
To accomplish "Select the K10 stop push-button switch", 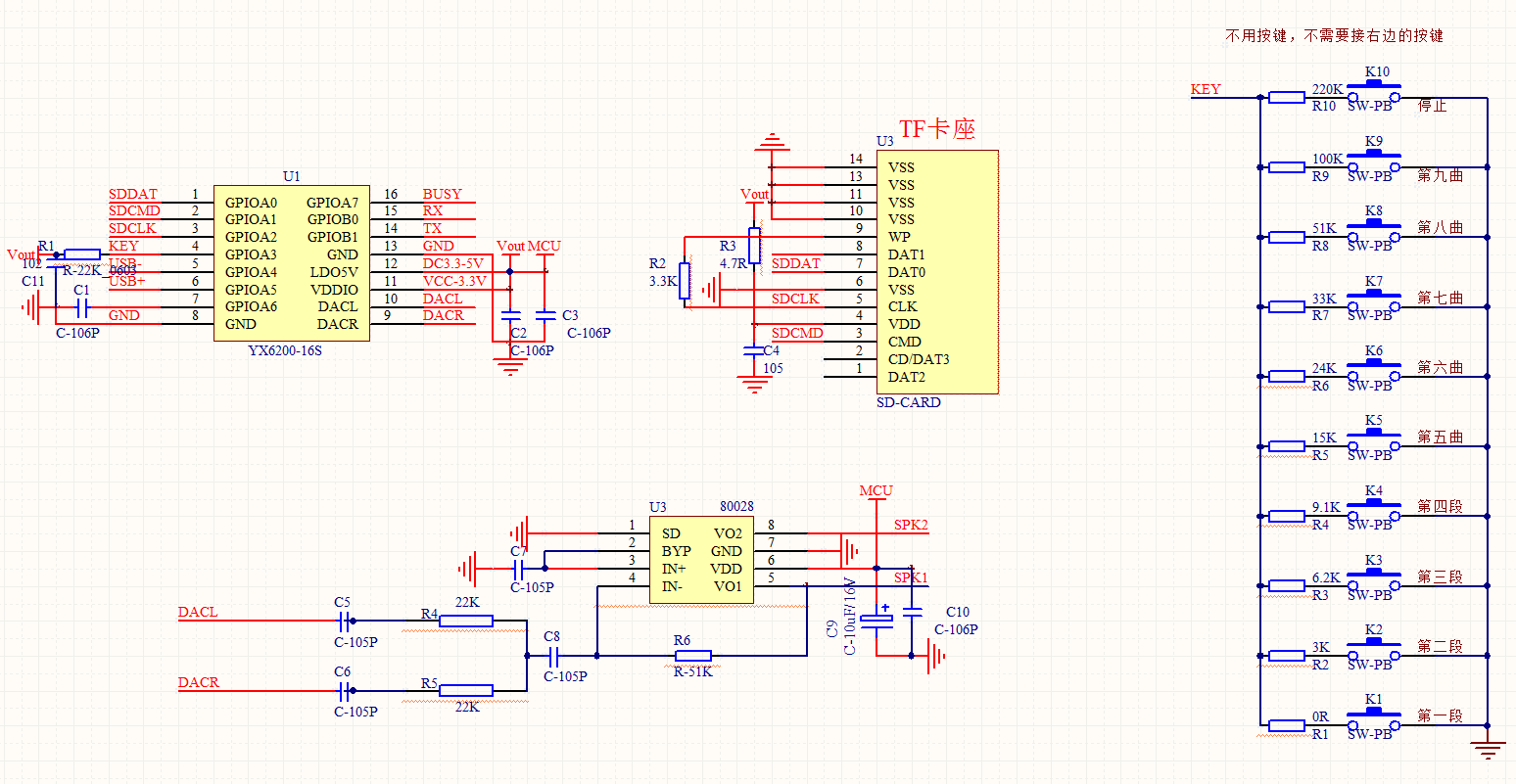I will pyautogui.click(x=1373, y=91).
